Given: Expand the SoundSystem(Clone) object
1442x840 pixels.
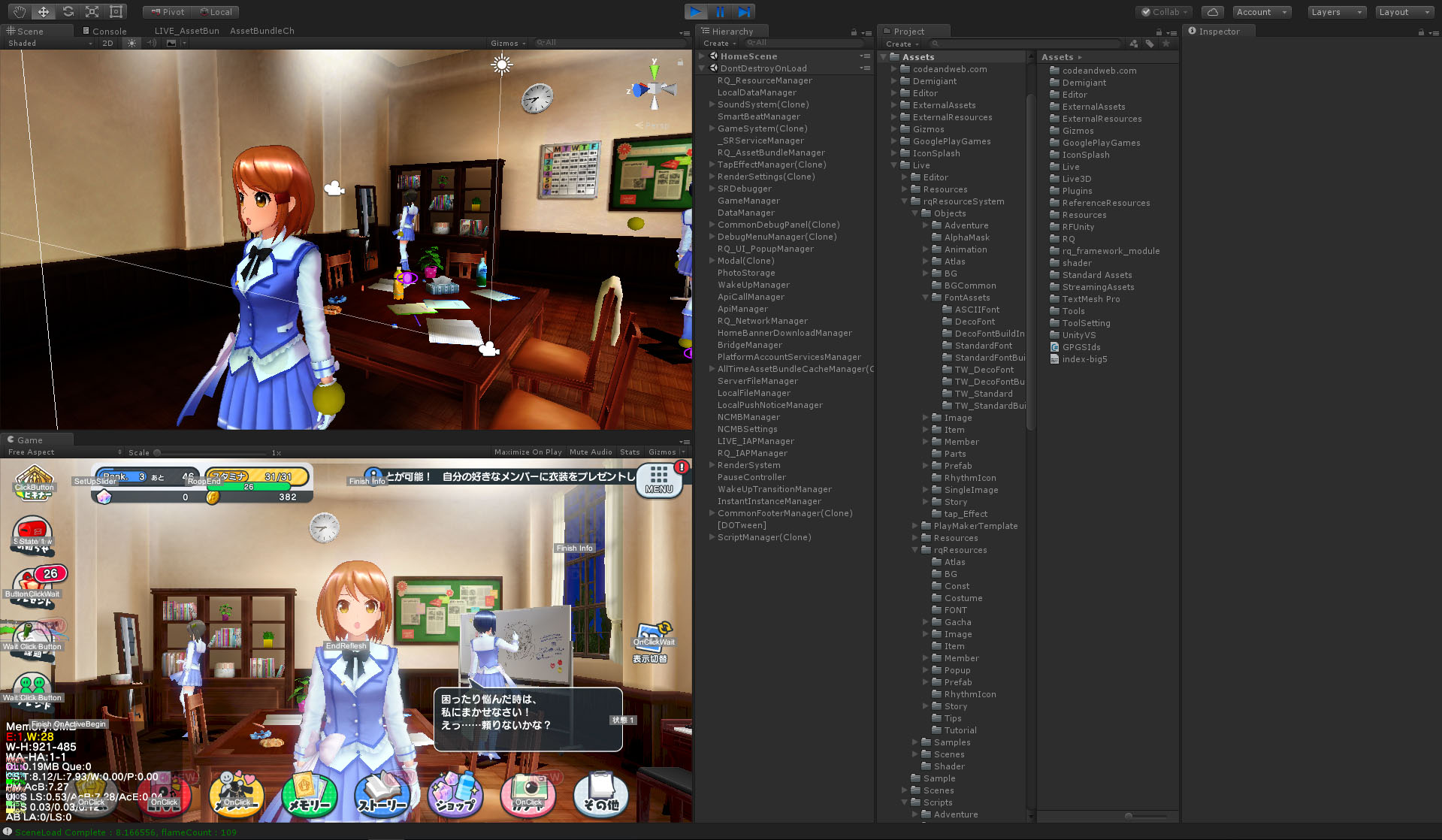Looking at the screenshot, I should point(712,104).
